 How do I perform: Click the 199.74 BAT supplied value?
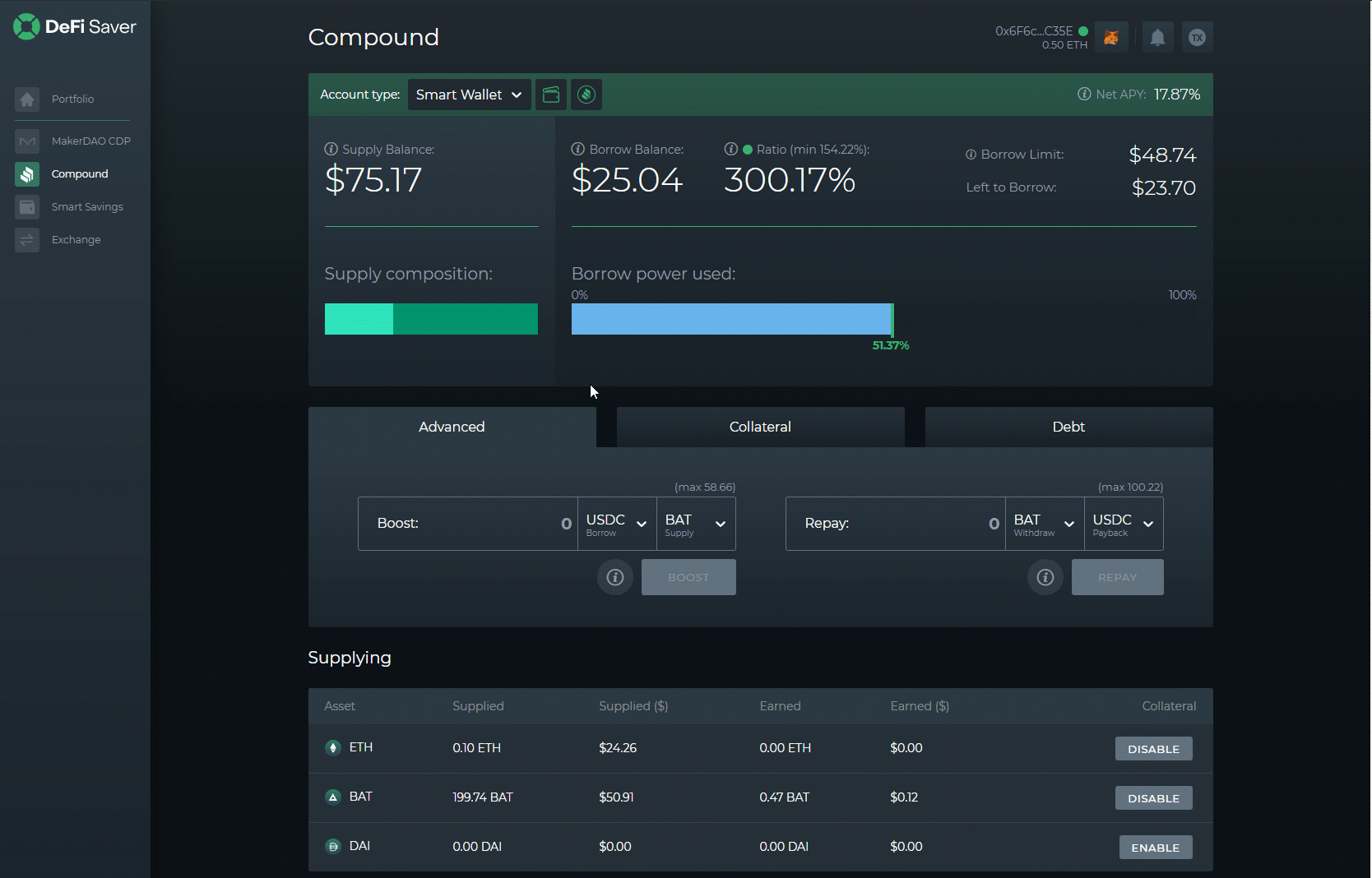click(x=483, y=797)
